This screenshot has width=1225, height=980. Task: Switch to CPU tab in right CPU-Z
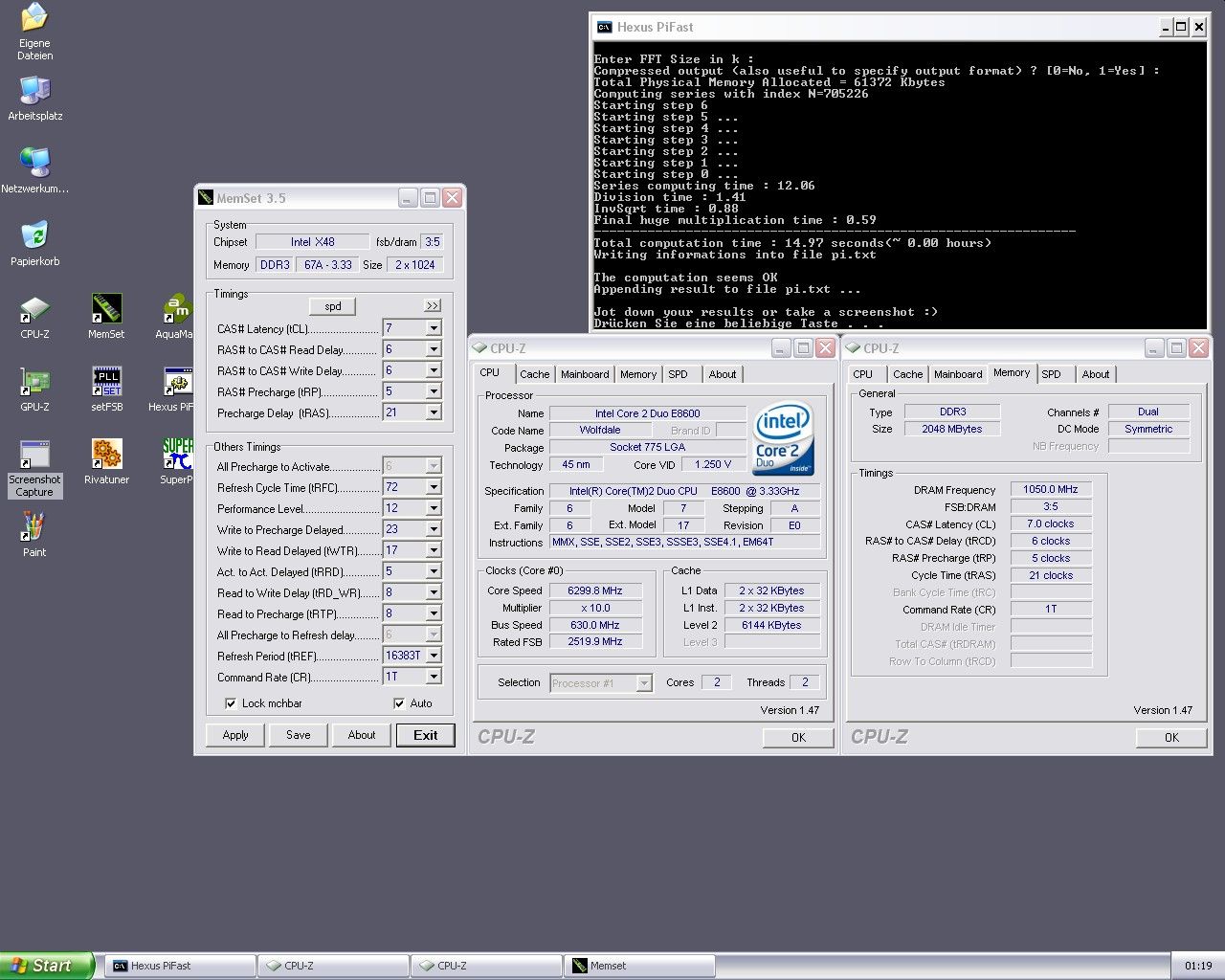tap(863, 374)
